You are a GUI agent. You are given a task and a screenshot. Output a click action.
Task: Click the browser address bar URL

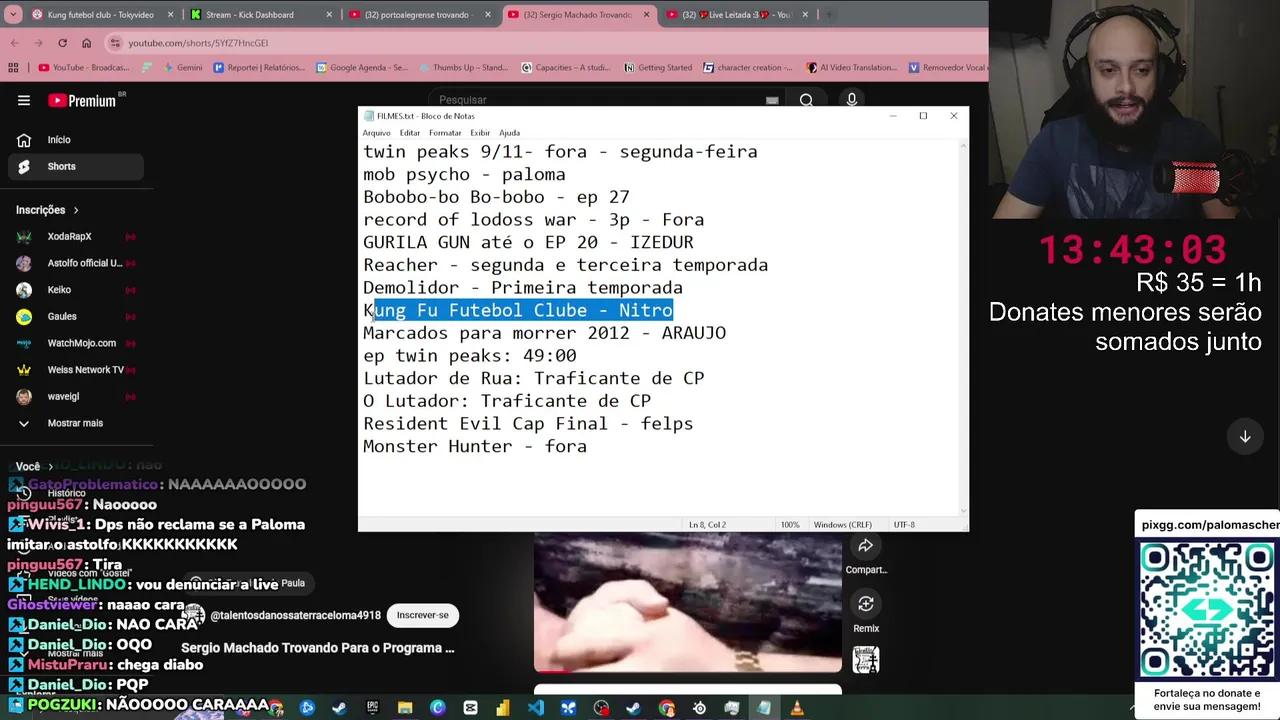[x=198, y=43]
